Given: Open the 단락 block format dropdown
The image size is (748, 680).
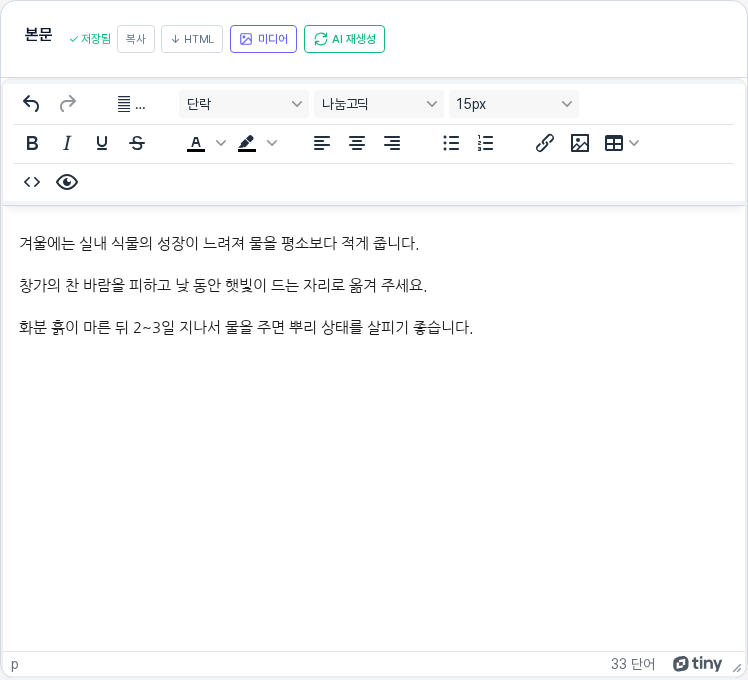Looking at the screenshot, I should click(244, 104).
